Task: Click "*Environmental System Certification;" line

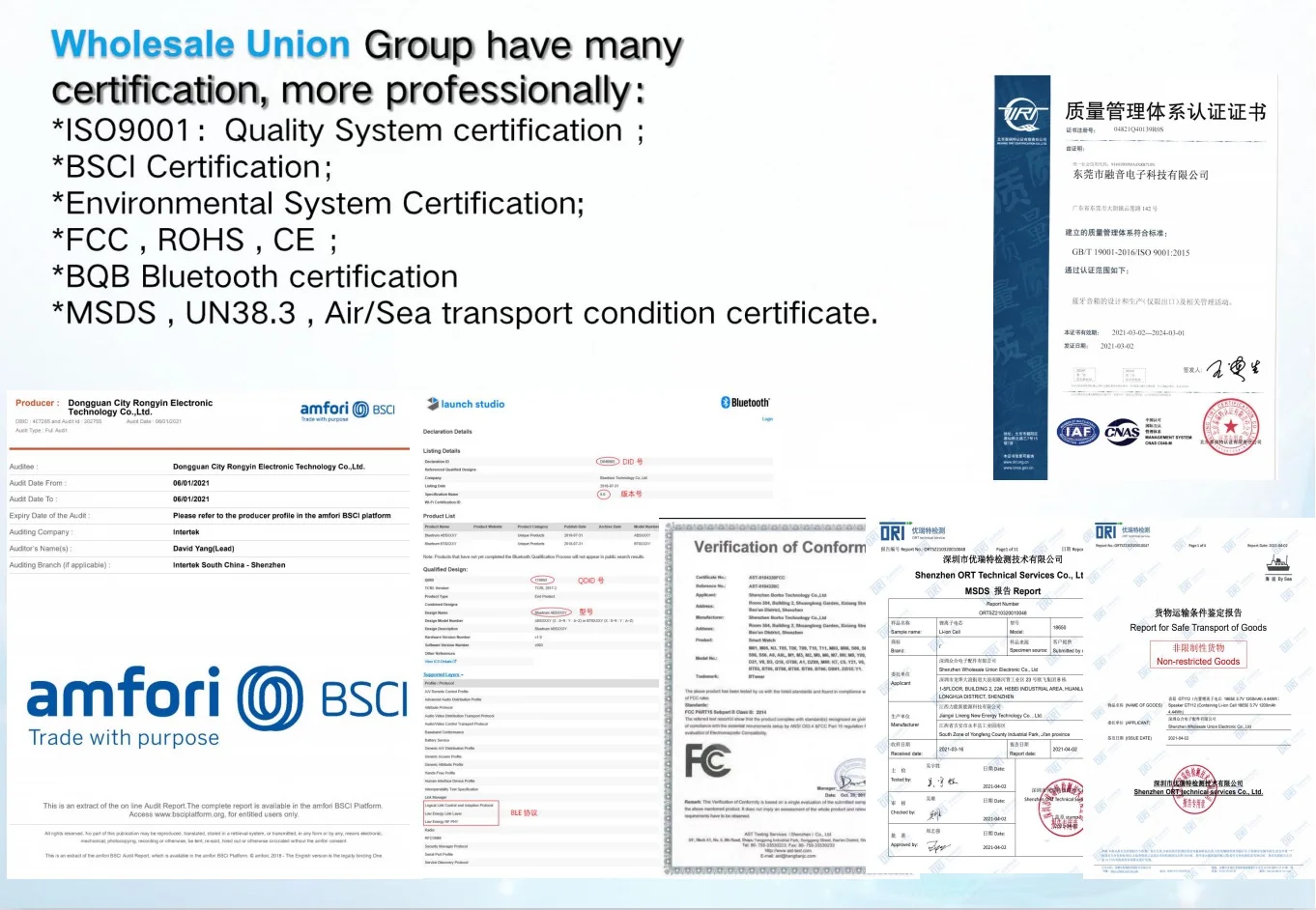Action: pos(318,204)
